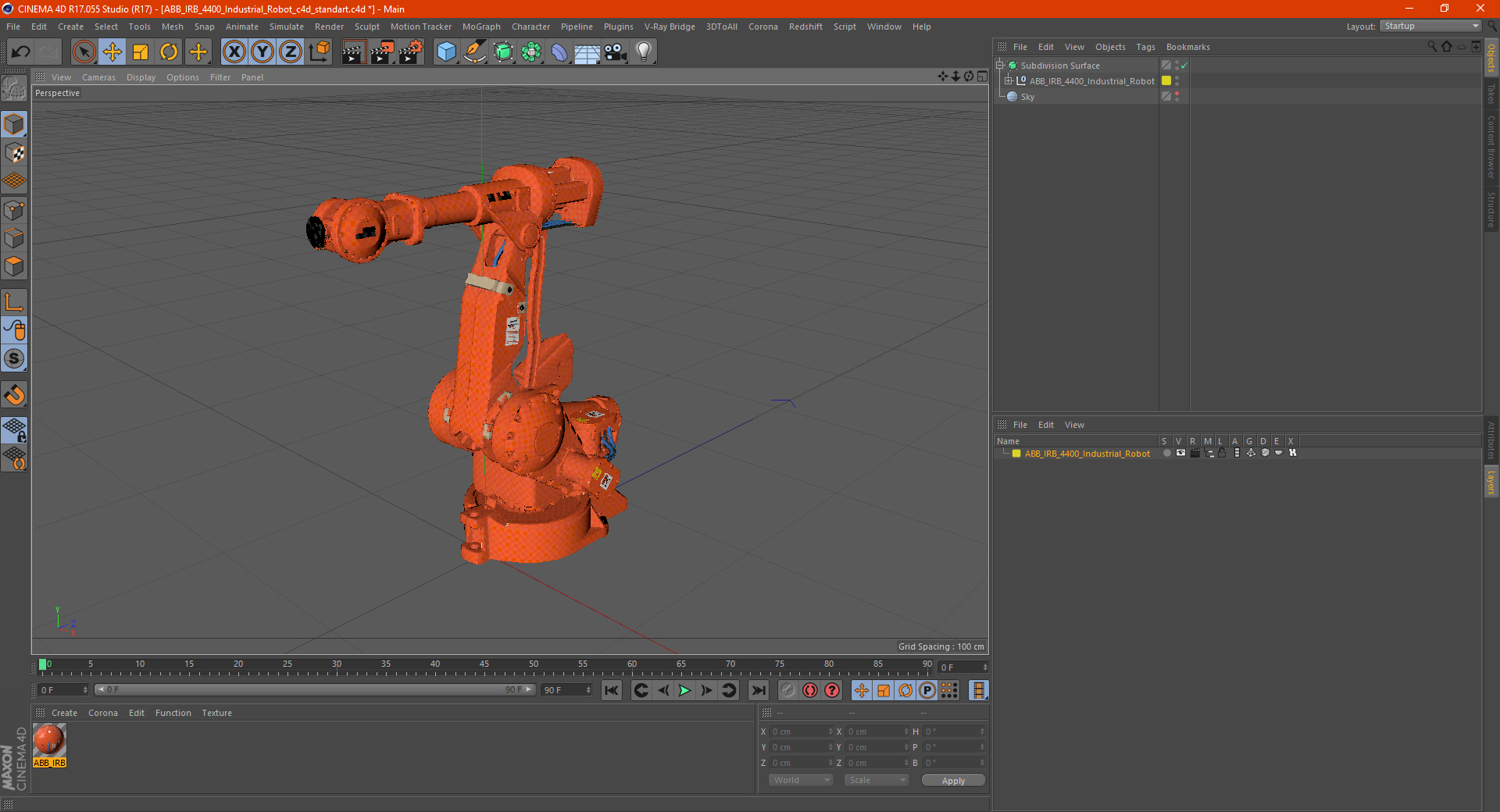Click the timeline preview range slider
Viewport: 1500px width, 812px height.
[x=314, y=689]
